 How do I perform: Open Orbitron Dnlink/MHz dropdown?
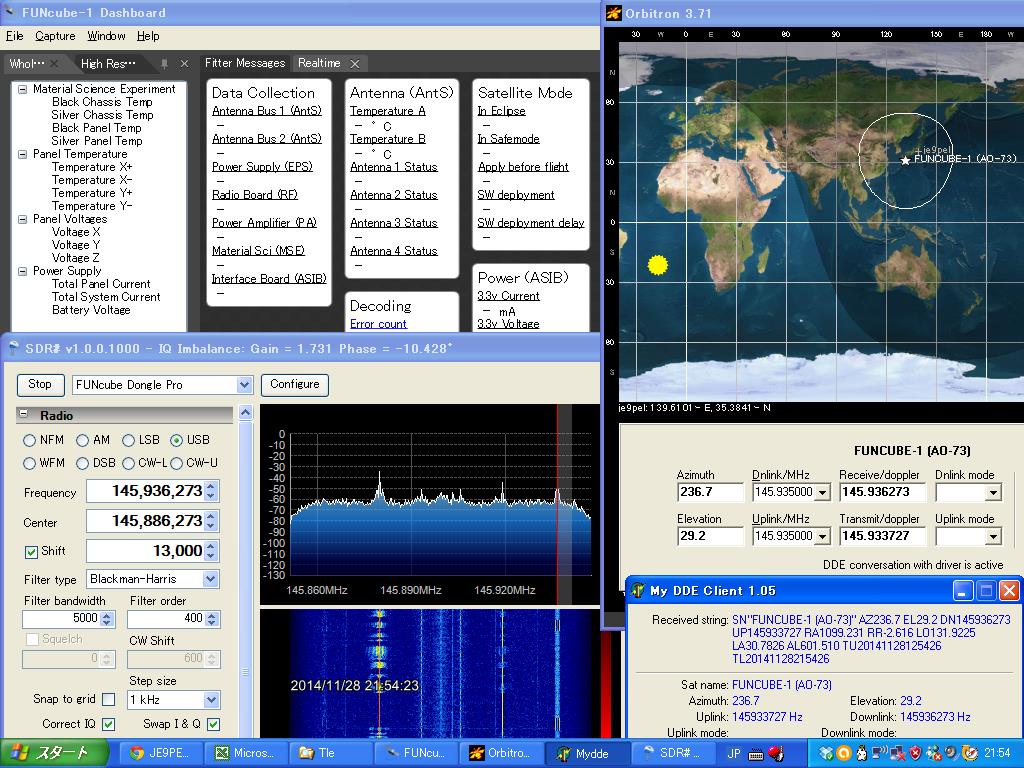click(823, 492)
